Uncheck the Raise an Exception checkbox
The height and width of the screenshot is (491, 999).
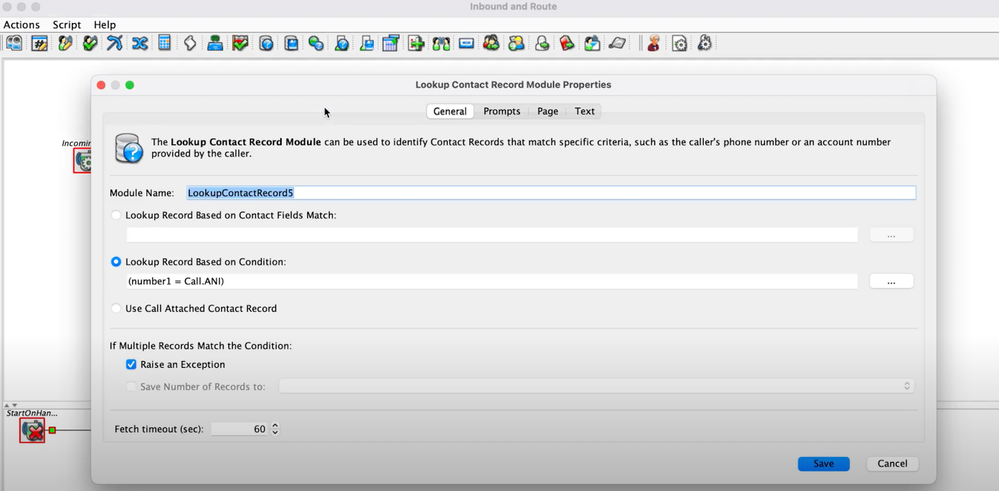pos(131,365)
